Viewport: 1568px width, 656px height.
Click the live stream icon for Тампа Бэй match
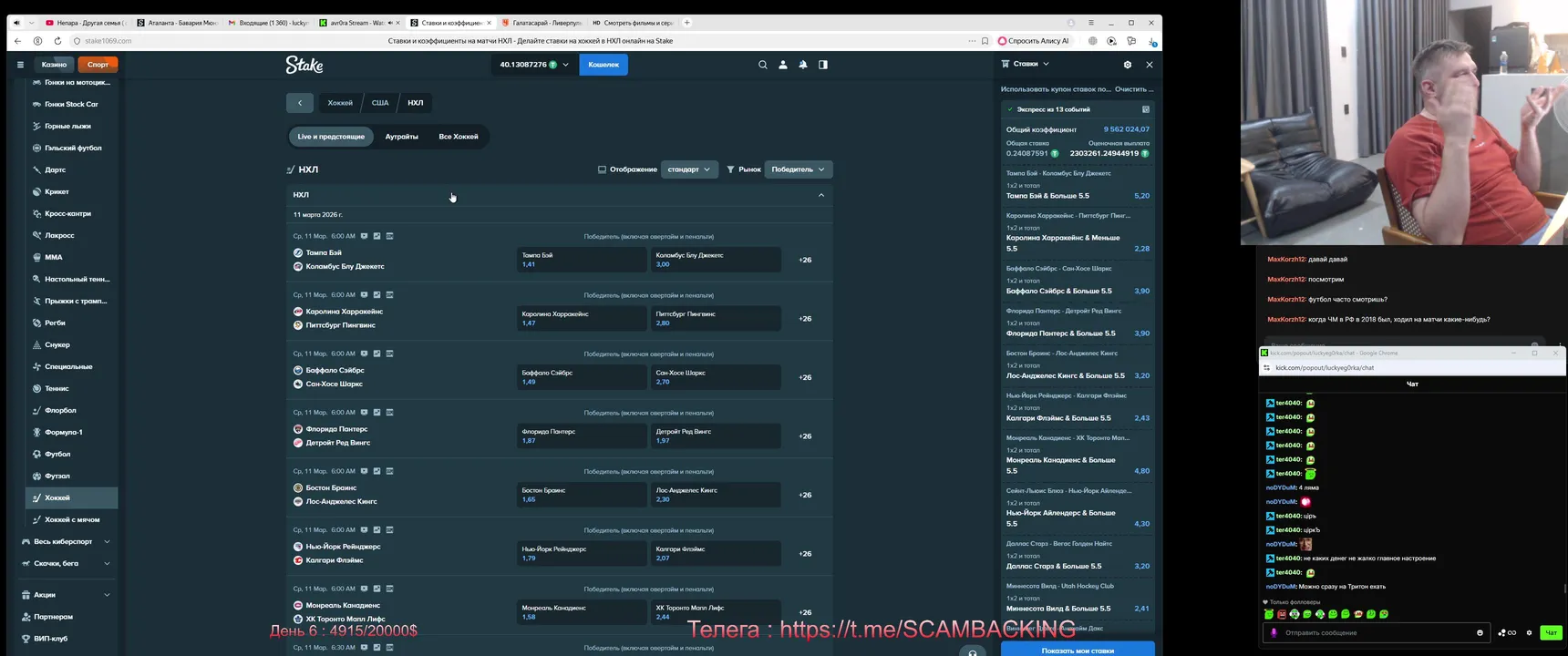point(364,236)
